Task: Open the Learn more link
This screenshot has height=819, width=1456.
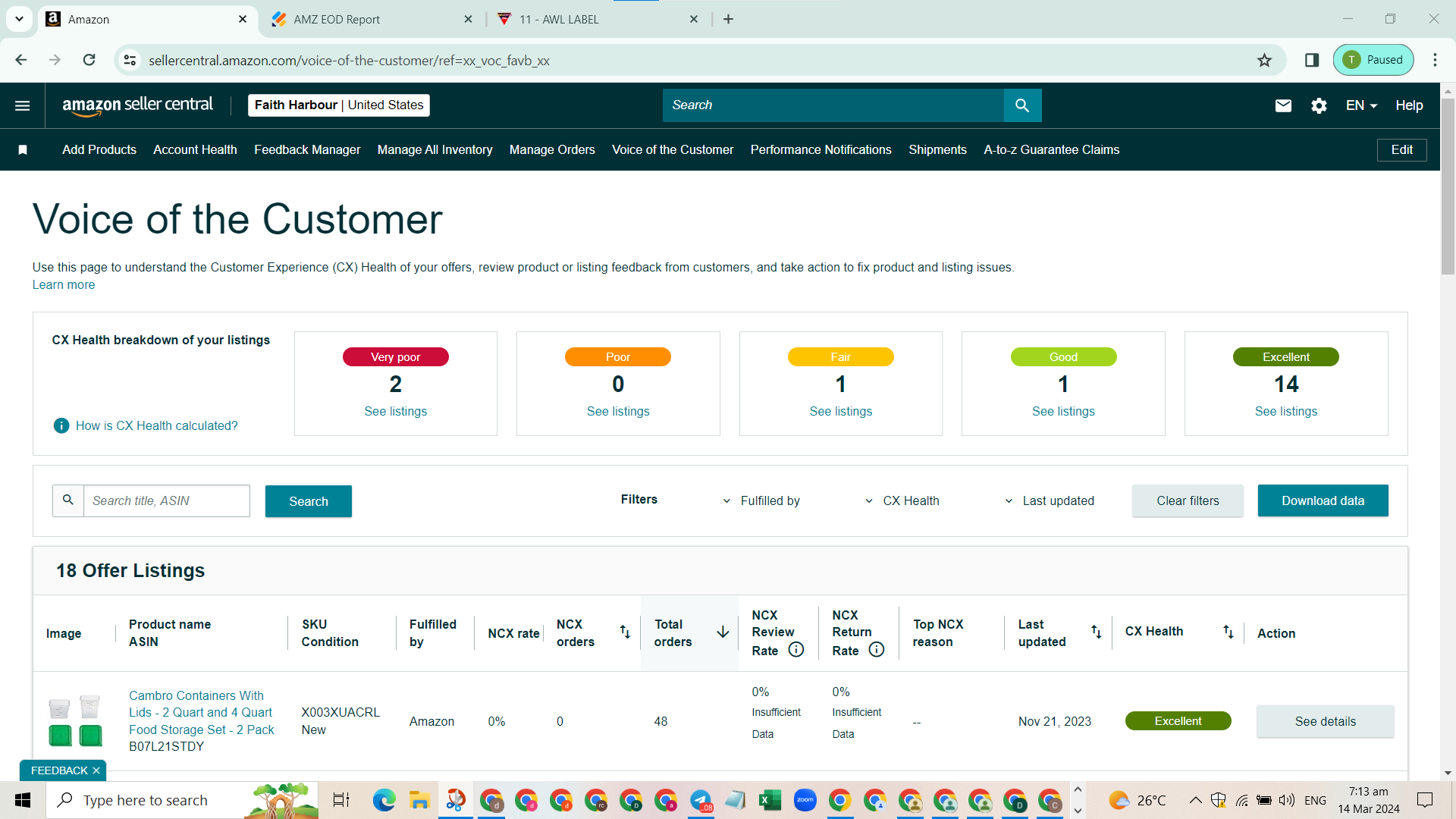Action: pyautogui.click(x=64, y=284)
